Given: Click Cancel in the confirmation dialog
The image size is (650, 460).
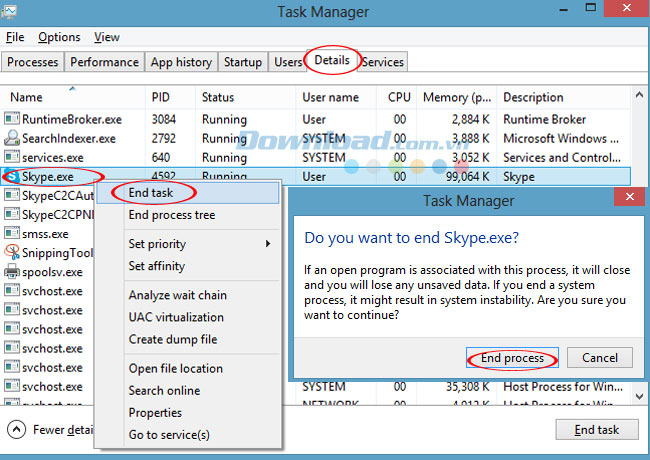Looking at the screenshot, I should (599, 358).
